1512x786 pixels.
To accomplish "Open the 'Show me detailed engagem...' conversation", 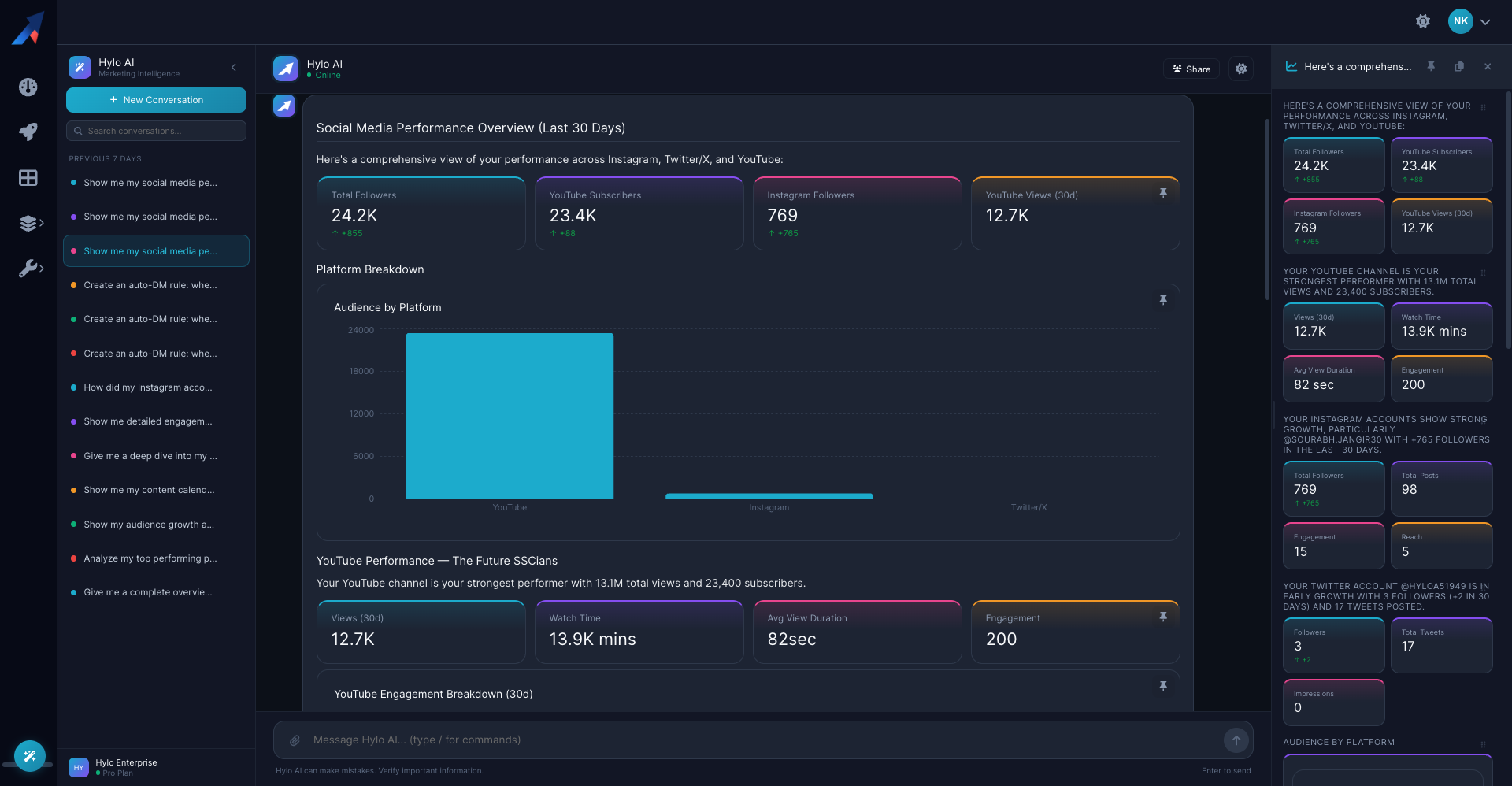I will coord(156,421).
